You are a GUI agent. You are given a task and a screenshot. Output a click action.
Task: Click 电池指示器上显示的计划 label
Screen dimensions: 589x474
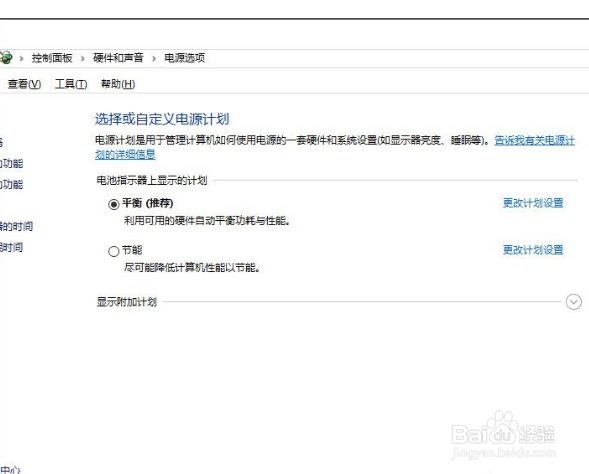(152, 180)
